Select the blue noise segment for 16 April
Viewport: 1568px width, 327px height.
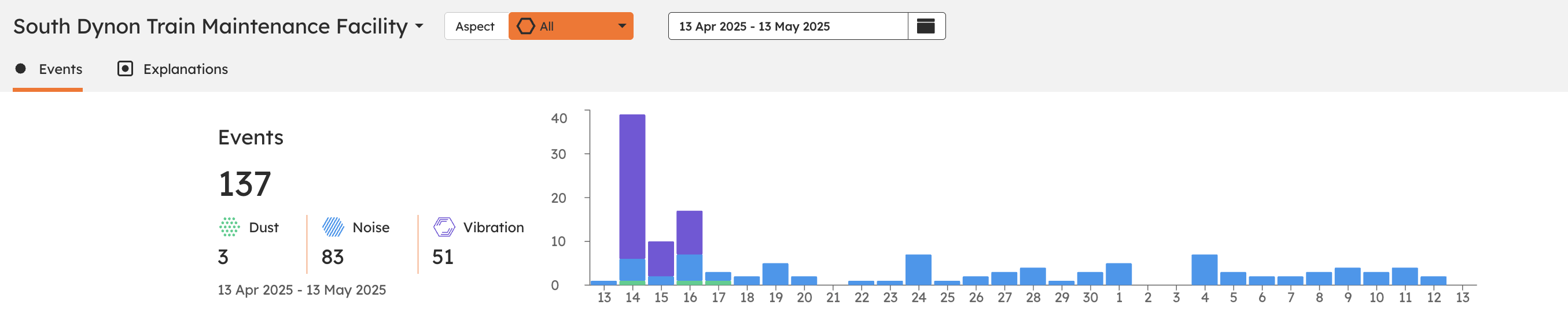pyautogui.click(x=689, y=267)
